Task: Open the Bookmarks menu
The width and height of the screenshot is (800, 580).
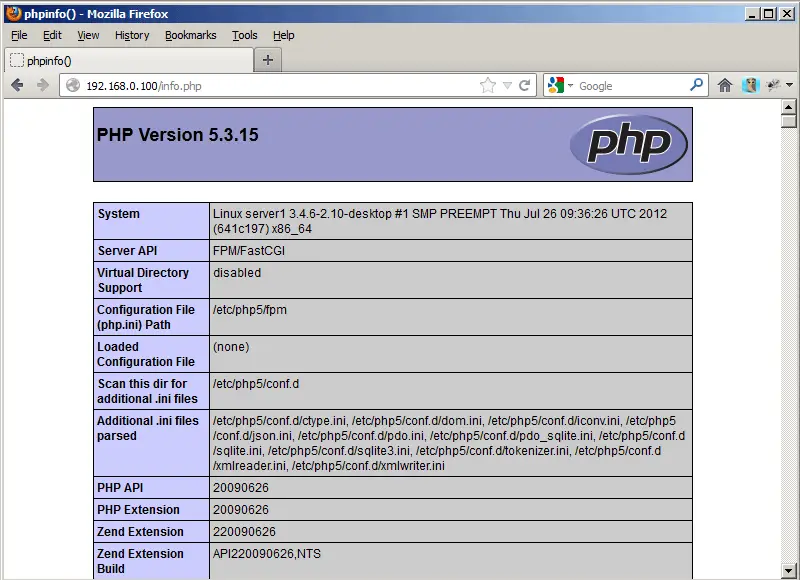Action: [x=190, y=35]
